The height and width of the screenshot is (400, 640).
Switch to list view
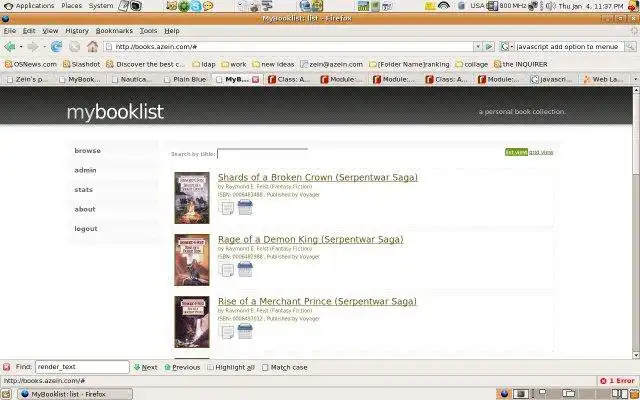point(516,152)
